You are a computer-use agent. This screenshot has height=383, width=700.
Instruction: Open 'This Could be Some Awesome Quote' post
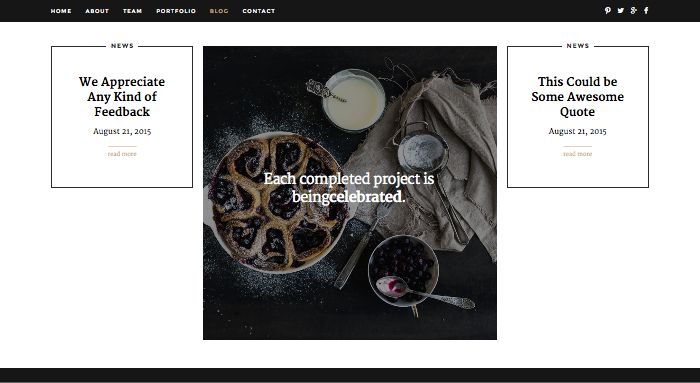[577, 96]
